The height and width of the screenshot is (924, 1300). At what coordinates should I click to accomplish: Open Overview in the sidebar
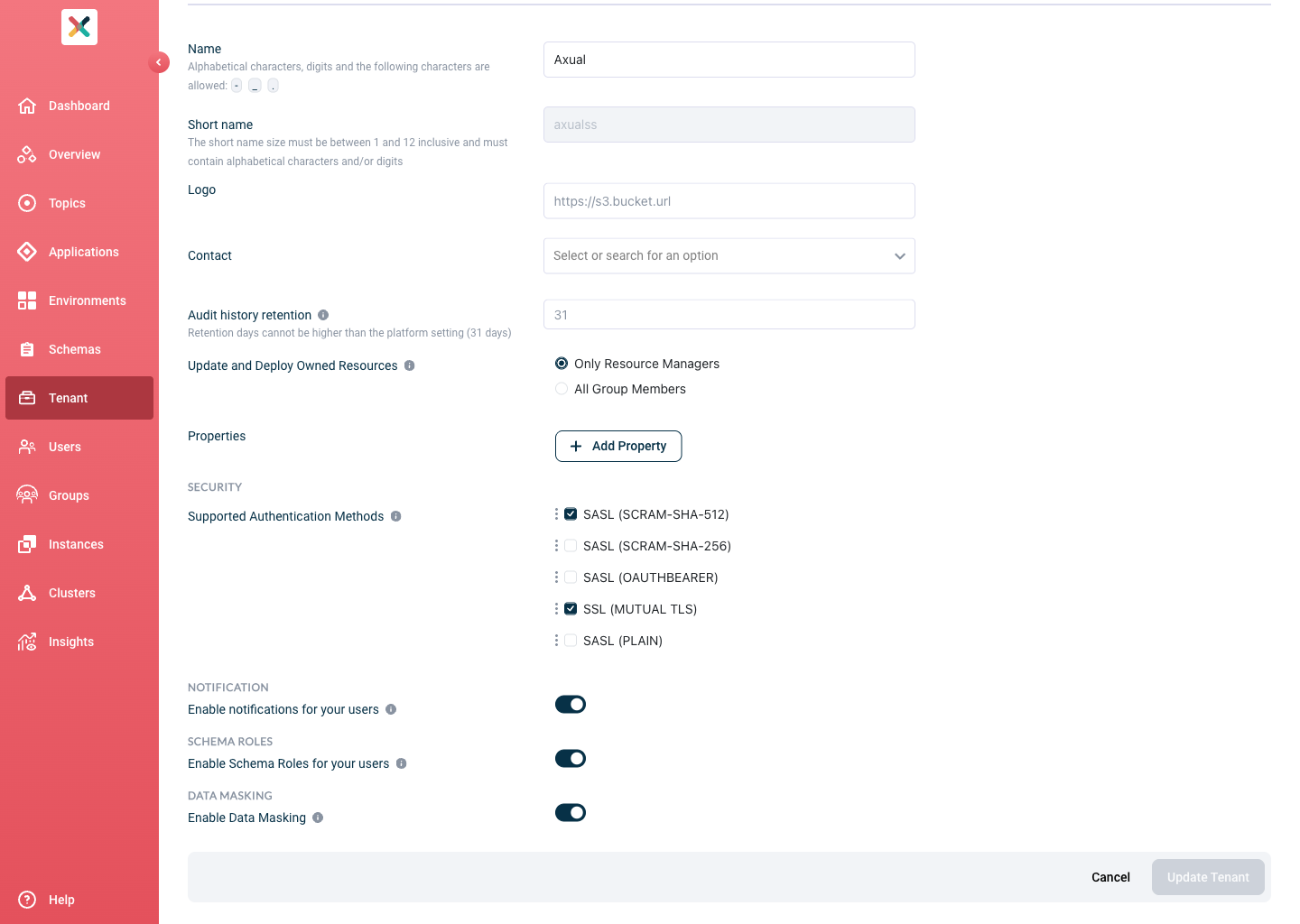click(79, 154)
